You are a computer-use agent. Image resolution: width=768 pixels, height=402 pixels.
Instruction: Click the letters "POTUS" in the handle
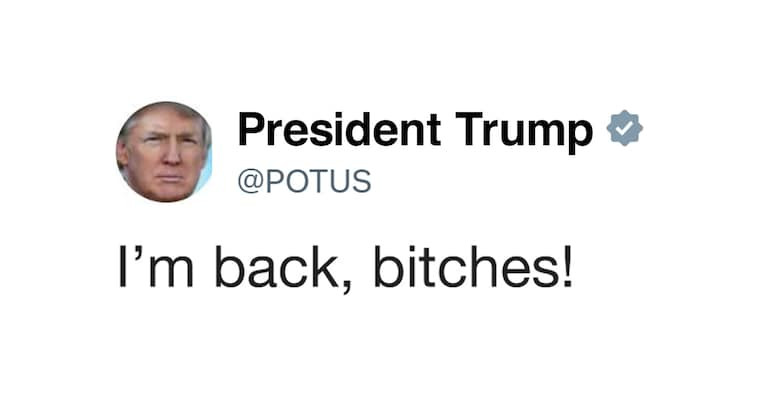pos(318,181)
